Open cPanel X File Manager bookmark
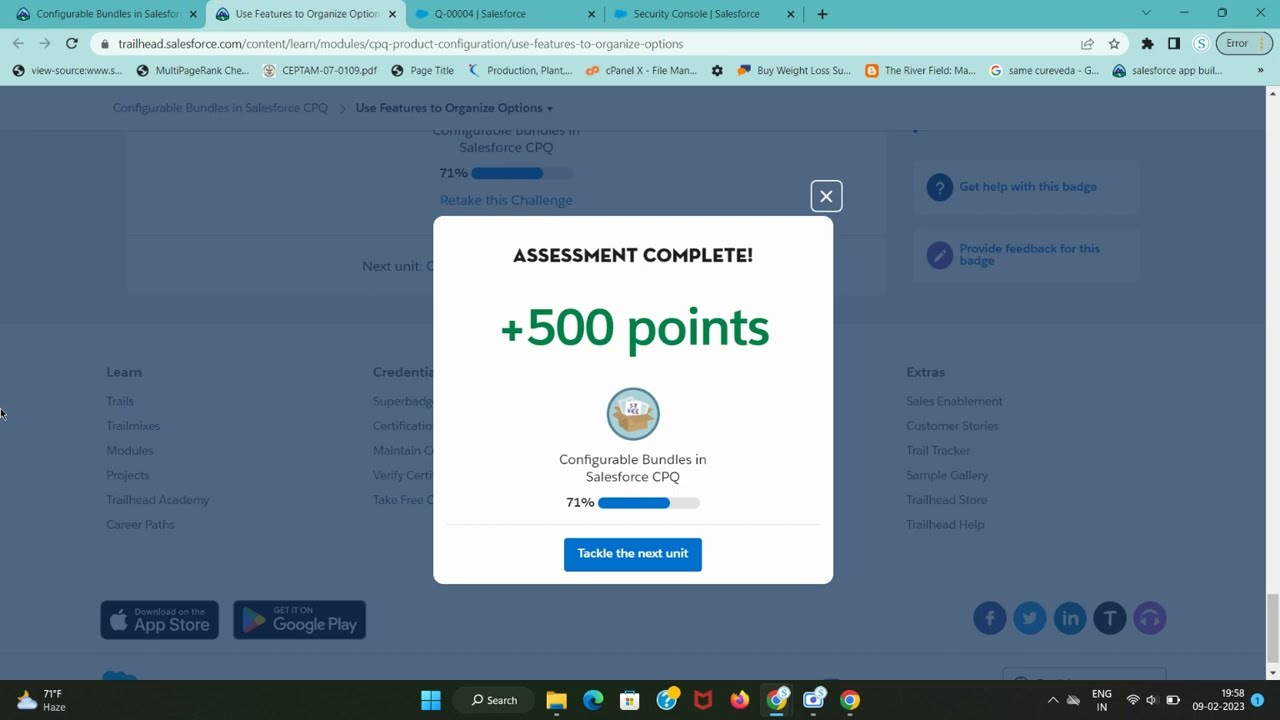 tap(641, 71)
